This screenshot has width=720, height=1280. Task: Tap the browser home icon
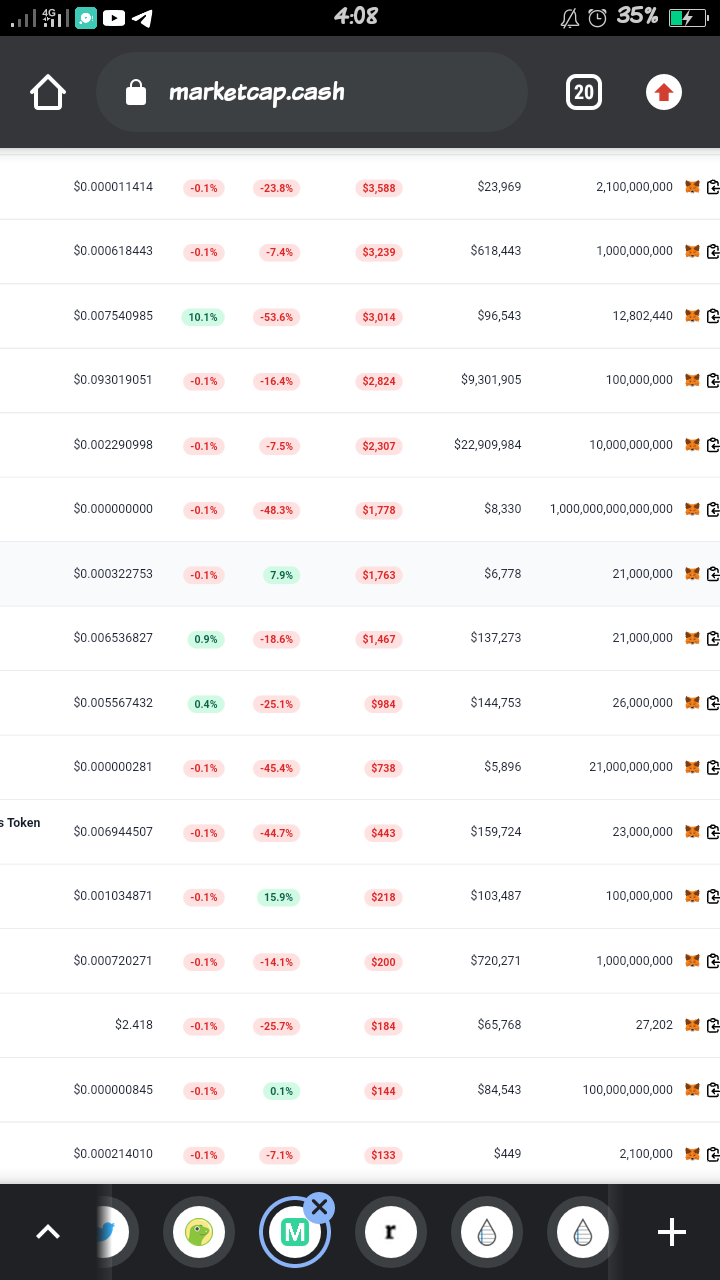pos(48,93)
